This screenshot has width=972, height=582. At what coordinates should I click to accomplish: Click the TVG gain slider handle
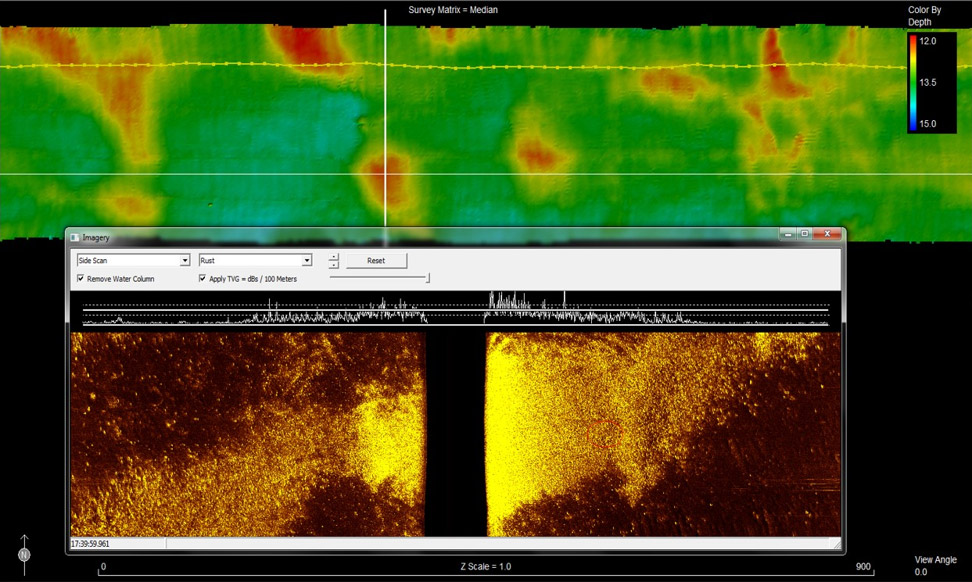[427, 278]
